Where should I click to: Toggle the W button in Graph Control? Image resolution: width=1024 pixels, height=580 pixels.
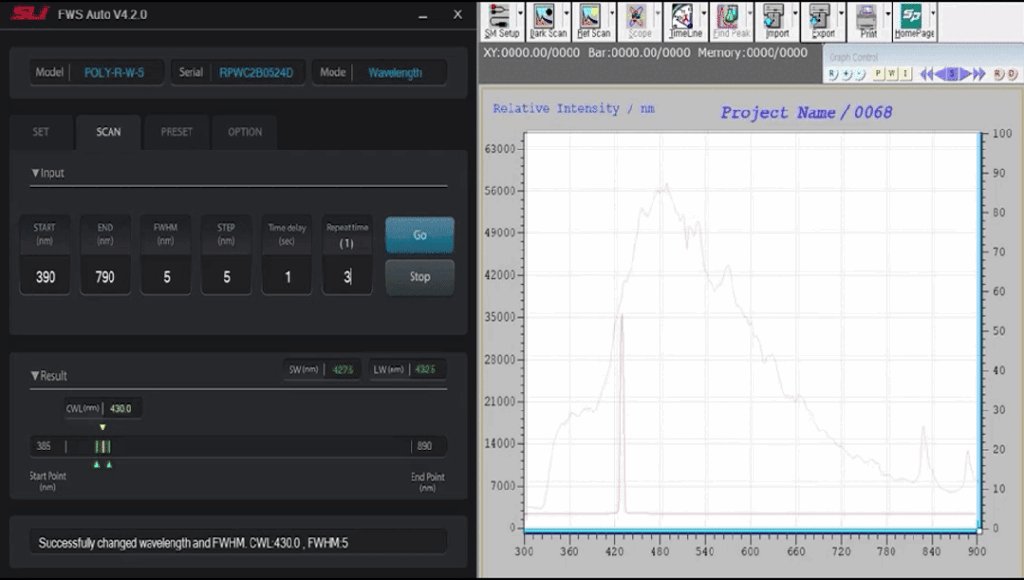[892, 74]
